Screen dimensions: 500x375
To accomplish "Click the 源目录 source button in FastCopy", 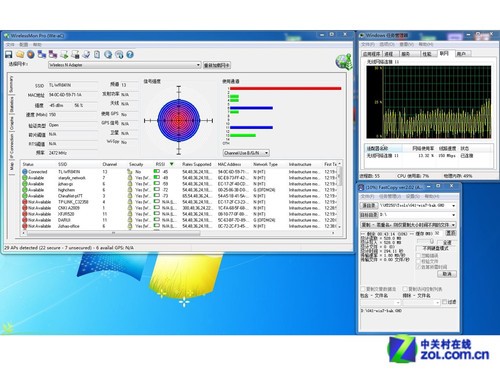I will (369, 206).
